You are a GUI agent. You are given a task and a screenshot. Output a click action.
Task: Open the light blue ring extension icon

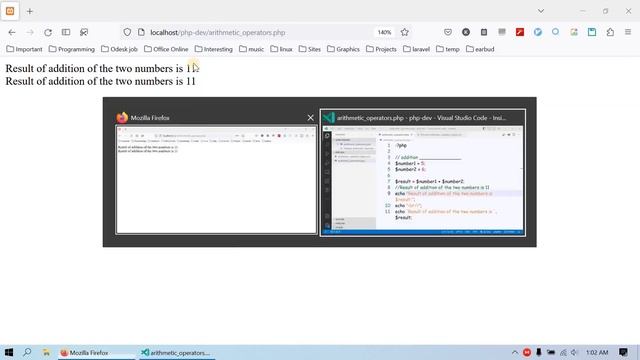pos(556,32)
